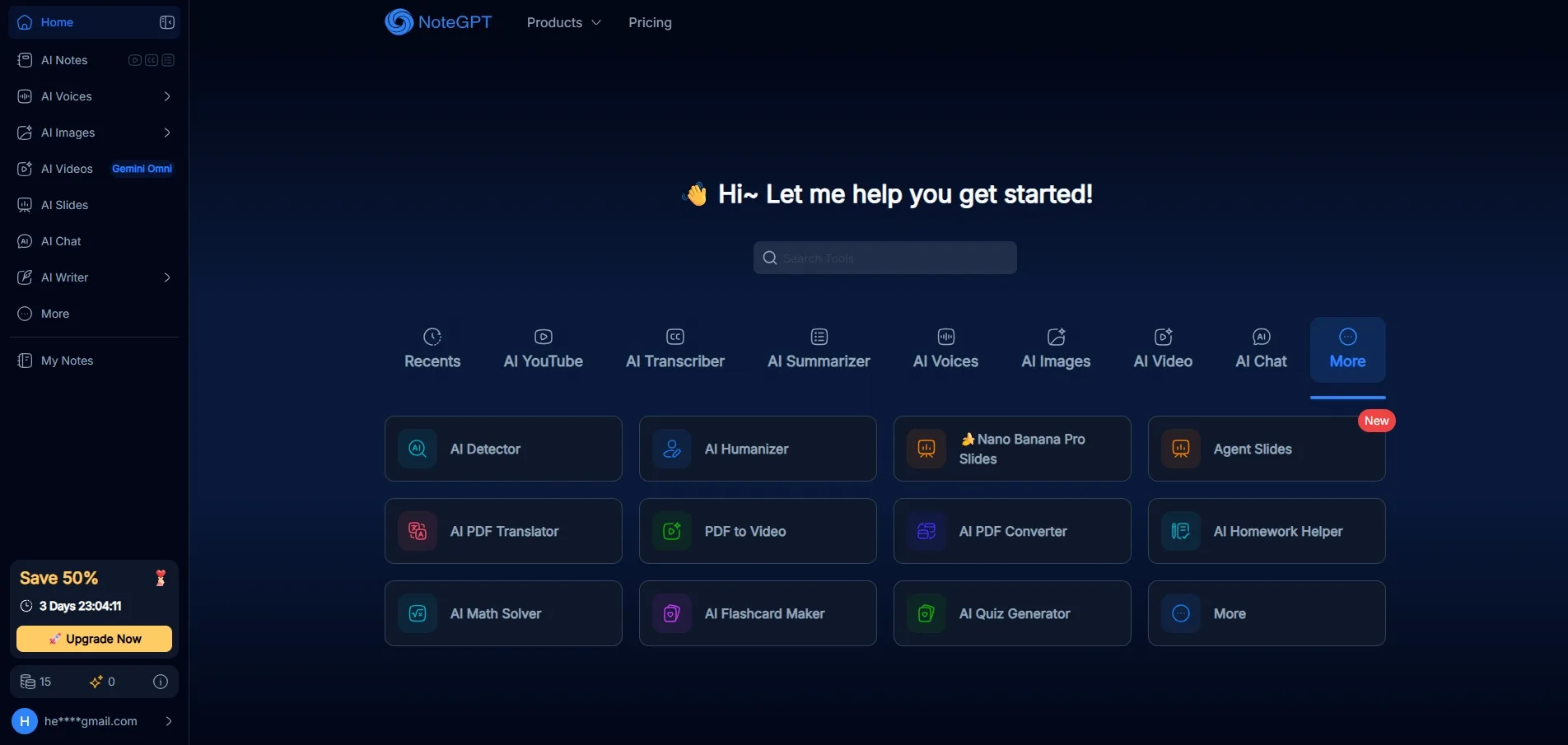Select the highlighted More tab
This screenshot has width=1568, height=745.
click(1348, 350)
